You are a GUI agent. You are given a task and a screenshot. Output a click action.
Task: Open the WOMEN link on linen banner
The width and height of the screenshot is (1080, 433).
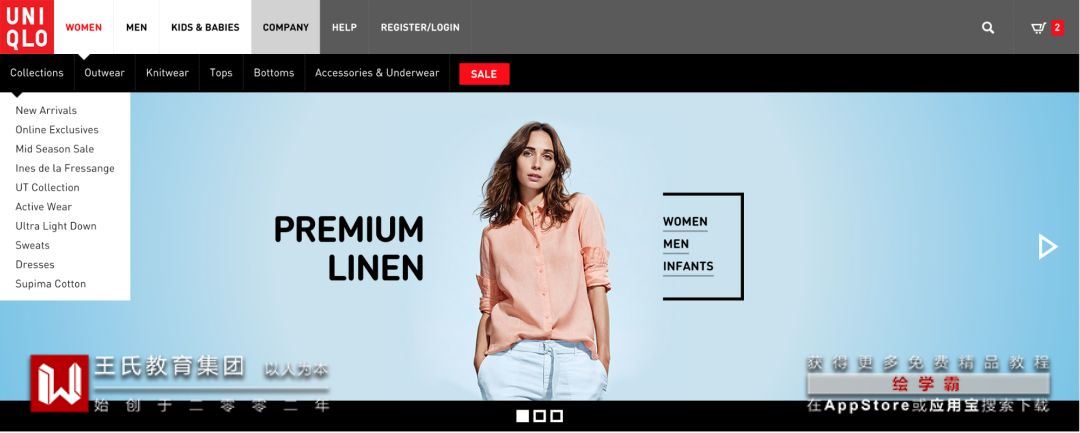pos(685,222)
